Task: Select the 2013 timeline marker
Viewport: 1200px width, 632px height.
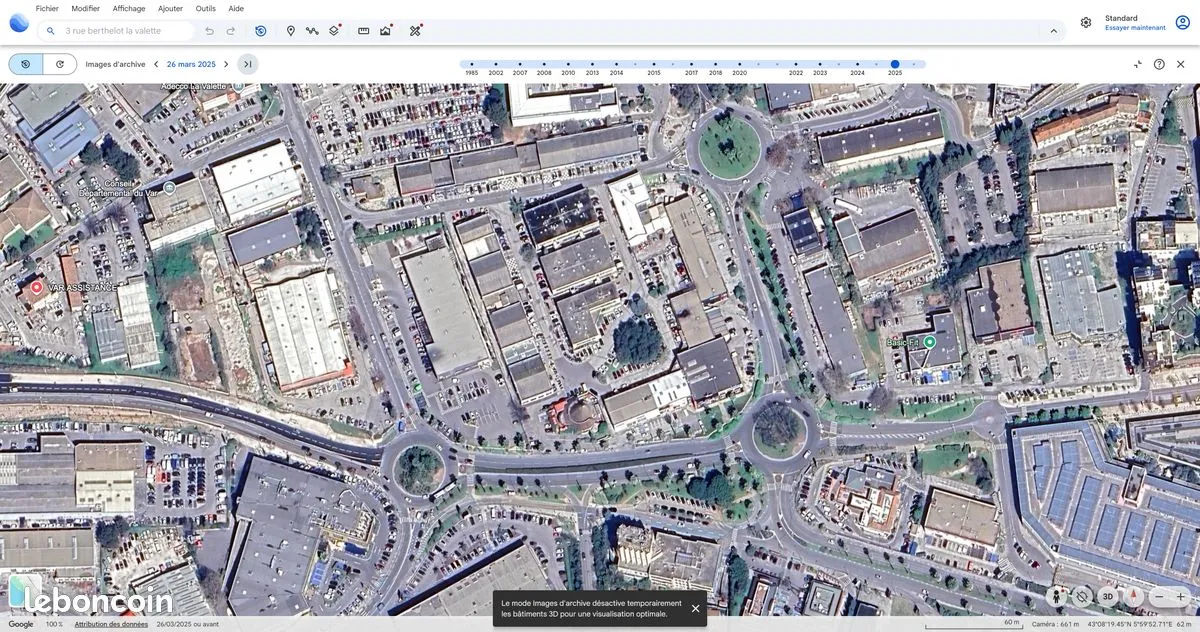Action: 592,64
